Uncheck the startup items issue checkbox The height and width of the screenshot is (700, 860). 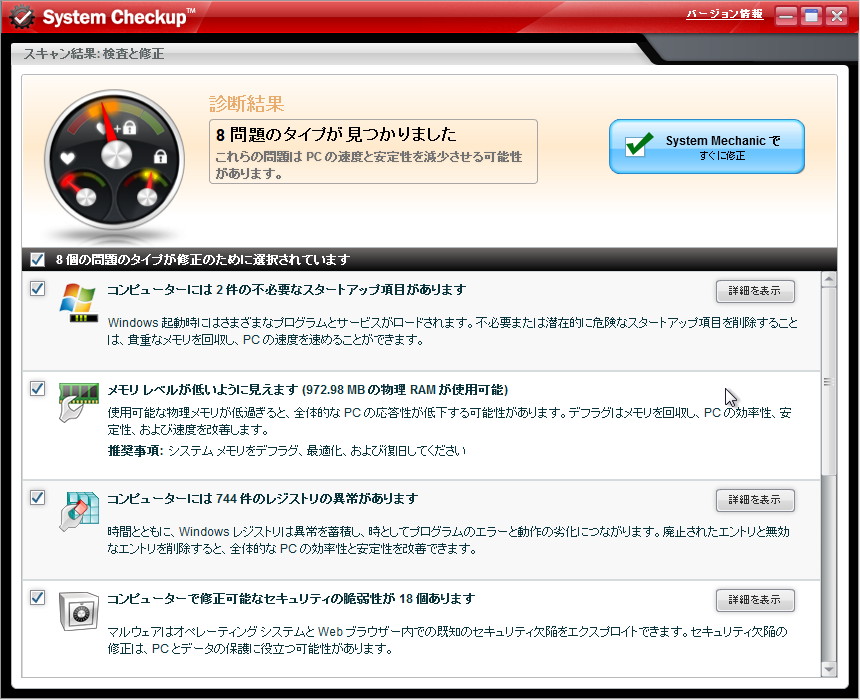[37, 288]
